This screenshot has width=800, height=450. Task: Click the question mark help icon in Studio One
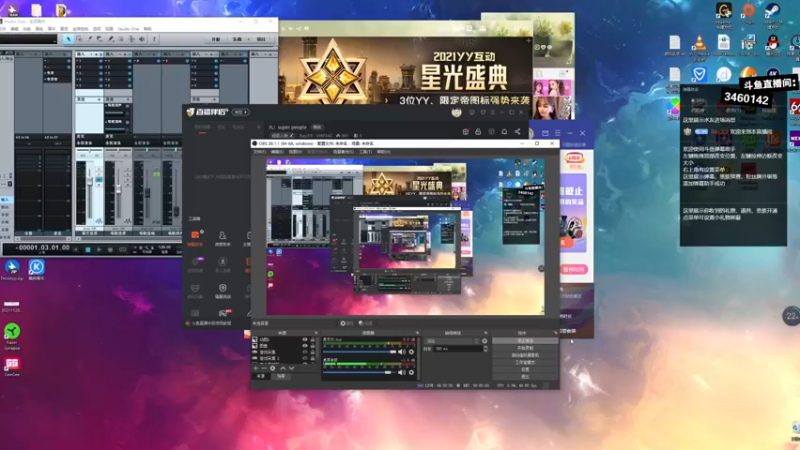(x=154, y=39)
